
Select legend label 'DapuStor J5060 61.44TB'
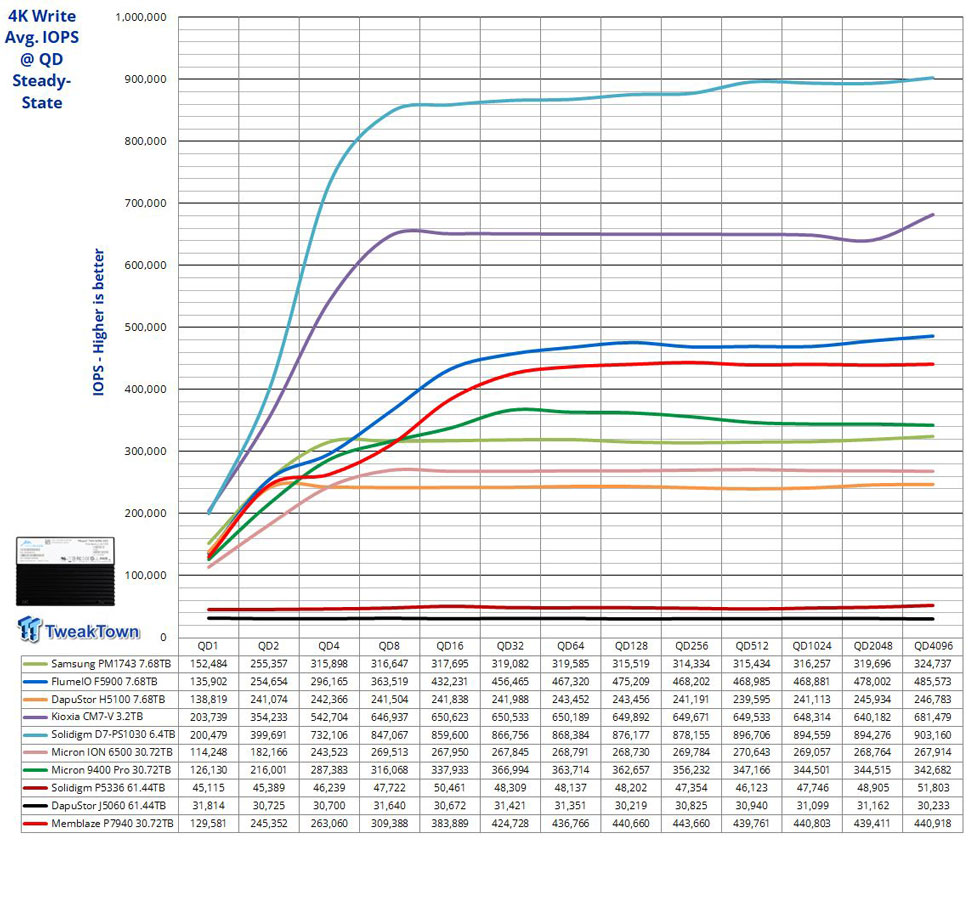point(109,806)
